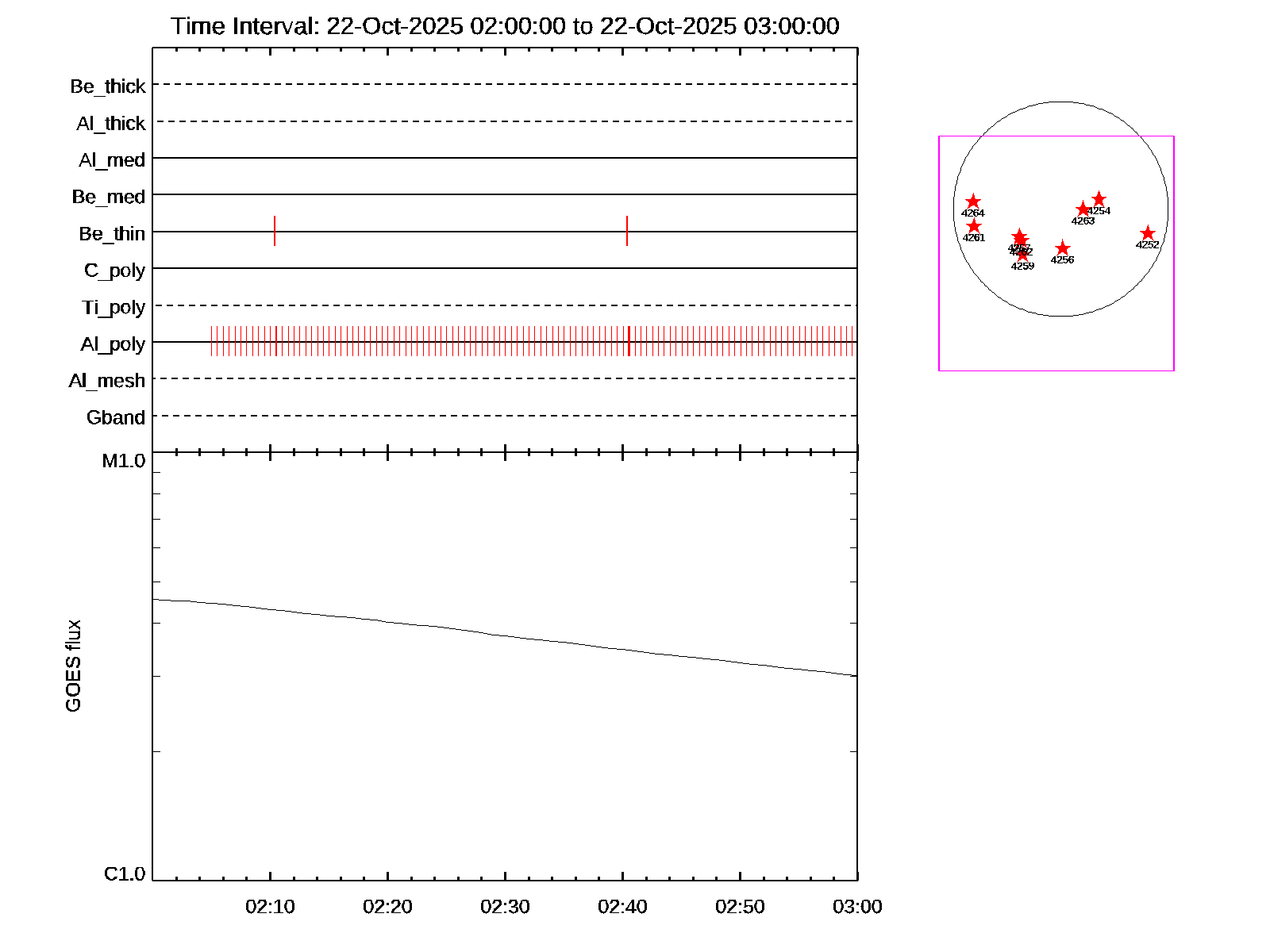Click the GOES flux axis title

pyautogui.click(x=73, y=666)
